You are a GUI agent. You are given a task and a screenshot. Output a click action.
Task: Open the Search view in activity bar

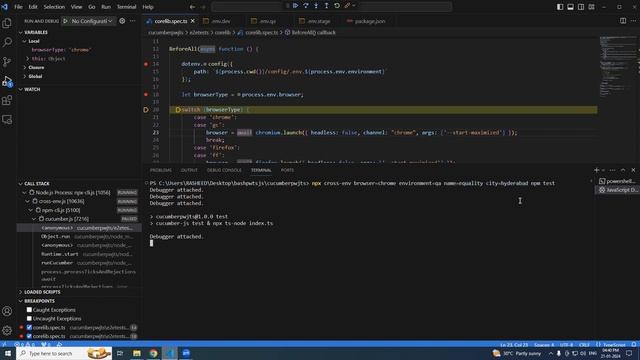[7, 42]
